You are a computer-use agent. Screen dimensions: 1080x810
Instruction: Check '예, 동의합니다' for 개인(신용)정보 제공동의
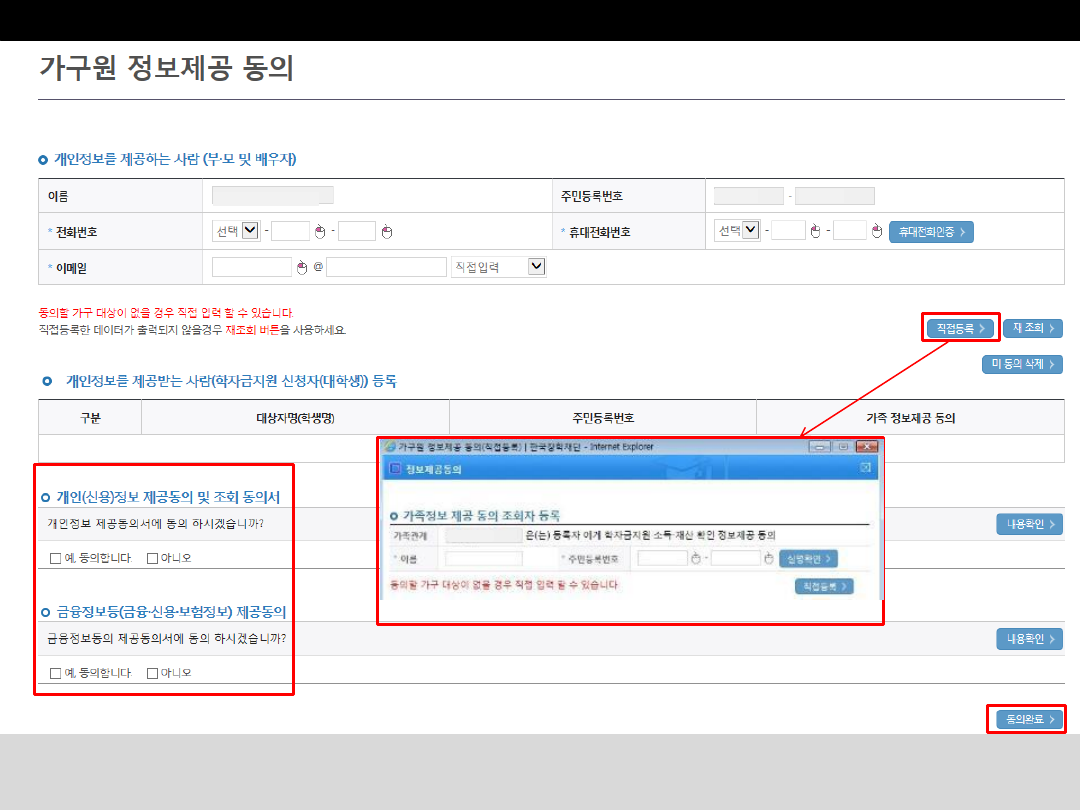(x=56, y=558)
